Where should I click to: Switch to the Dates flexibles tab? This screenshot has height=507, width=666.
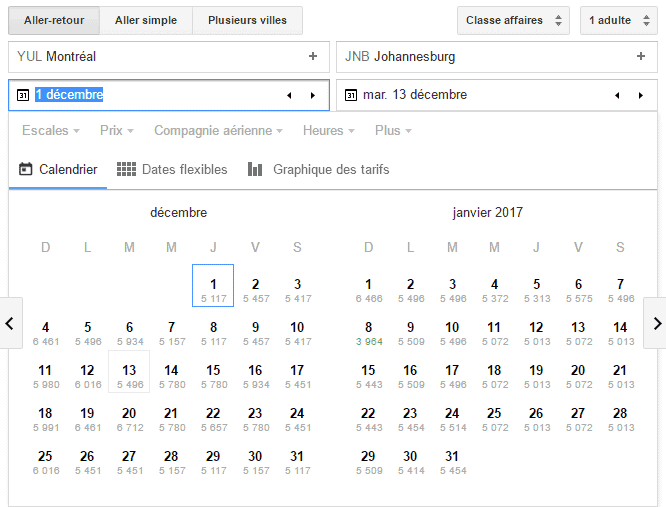tap(172, 170)
